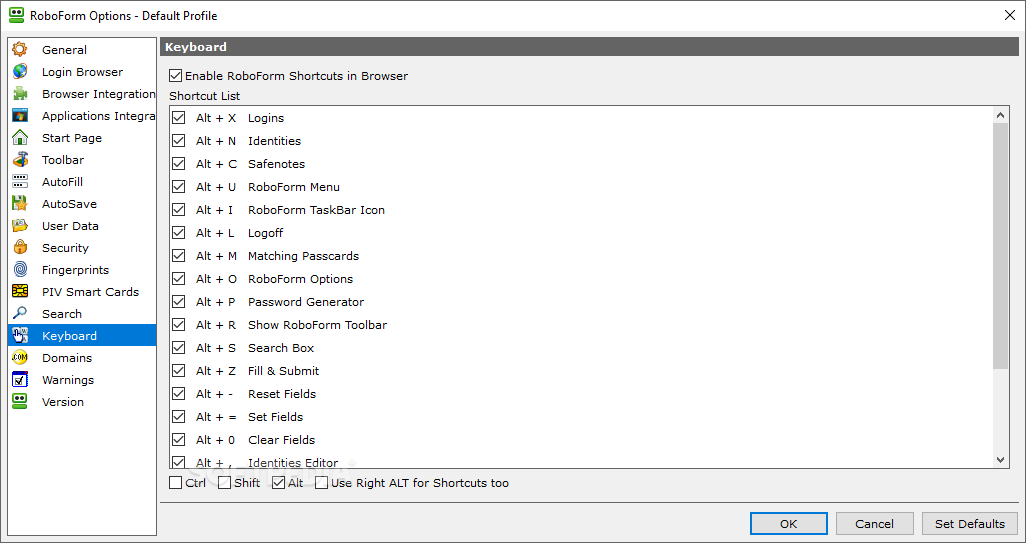The image size is (1026, 543).
Task: Click the Security padlock icon
Action: pyautogui.click(x=20, y=248)
